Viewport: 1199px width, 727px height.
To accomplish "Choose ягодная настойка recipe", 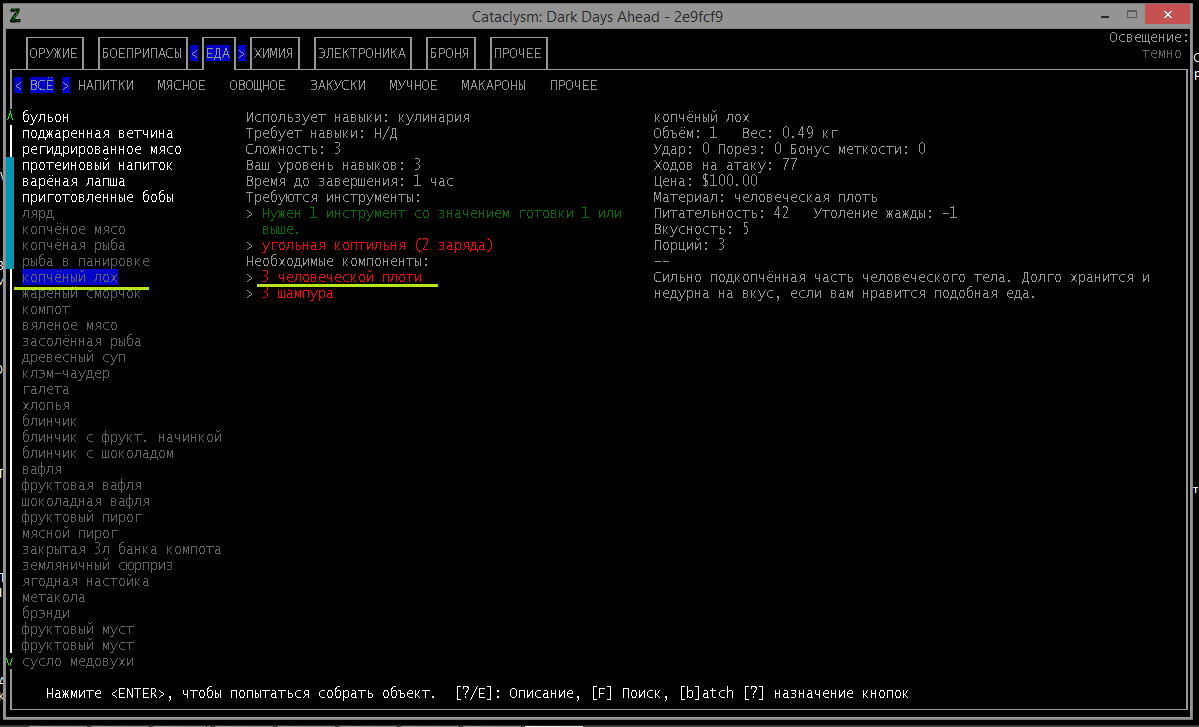I will (86, 582).
